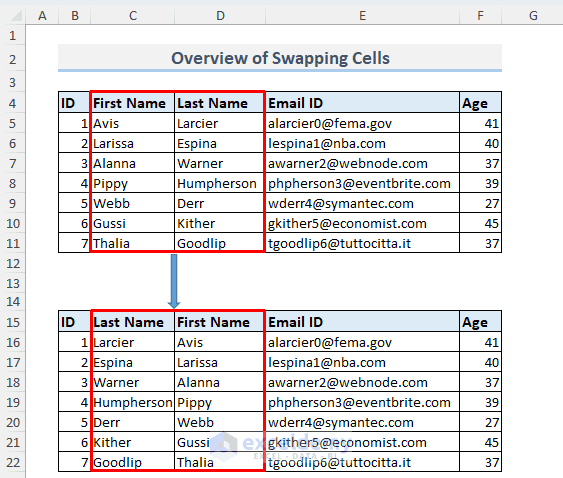The image size is (563, 478).
Task: Select cell 'Webb' in row 9
Action: click(x=132, y=203)
